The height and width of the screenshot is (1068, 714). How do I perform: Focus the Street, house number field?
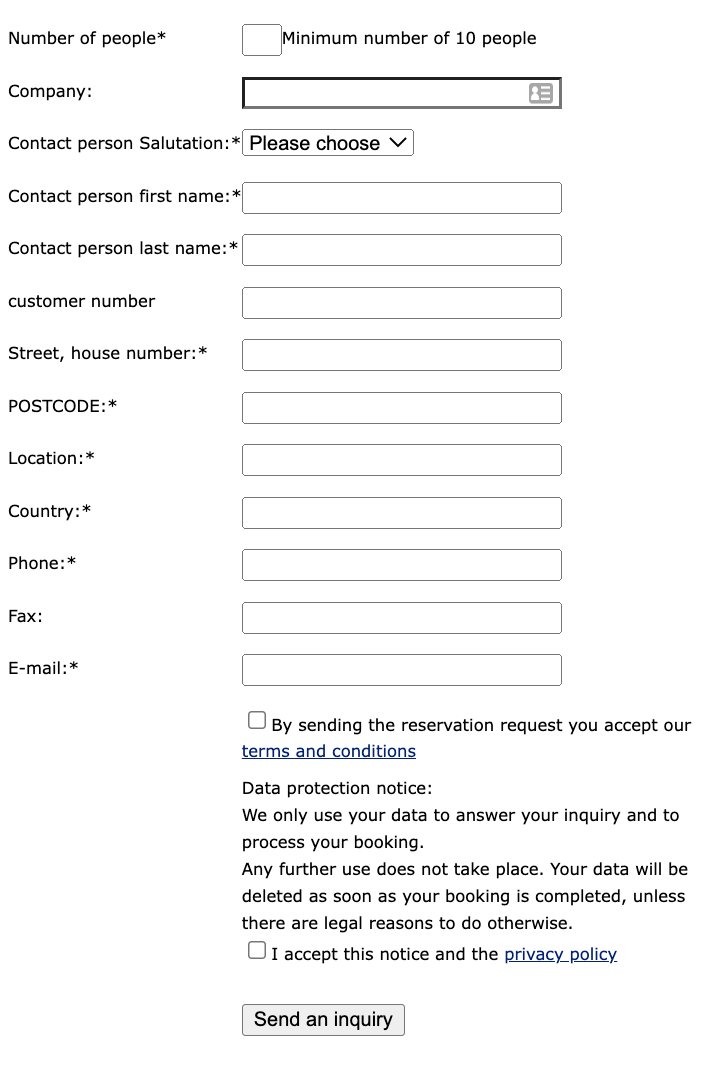(402, 355)
